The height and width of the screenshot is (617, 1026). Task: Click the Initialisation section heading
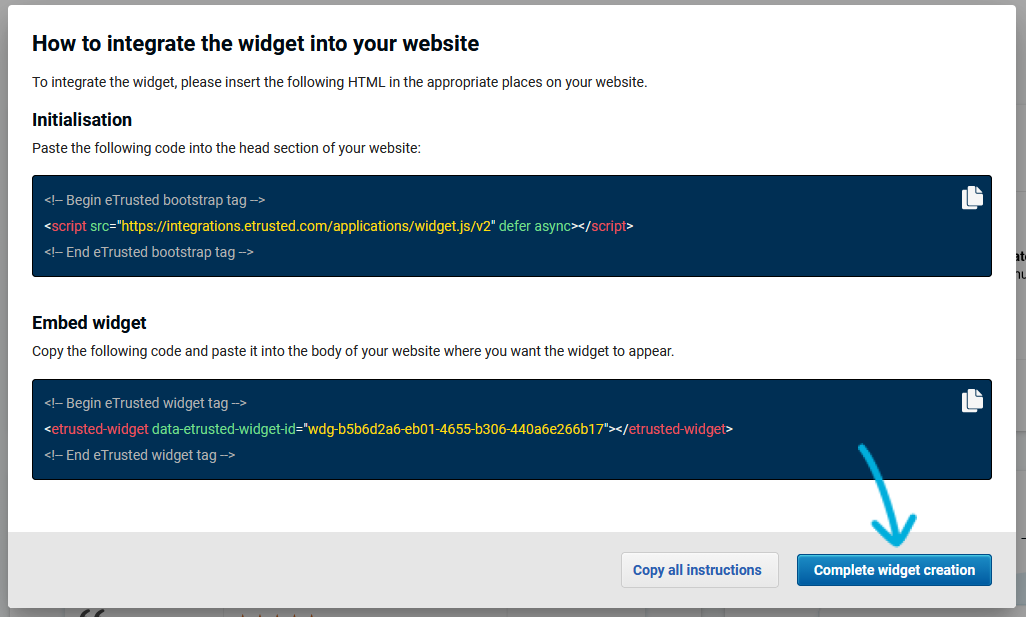point(82,119)
